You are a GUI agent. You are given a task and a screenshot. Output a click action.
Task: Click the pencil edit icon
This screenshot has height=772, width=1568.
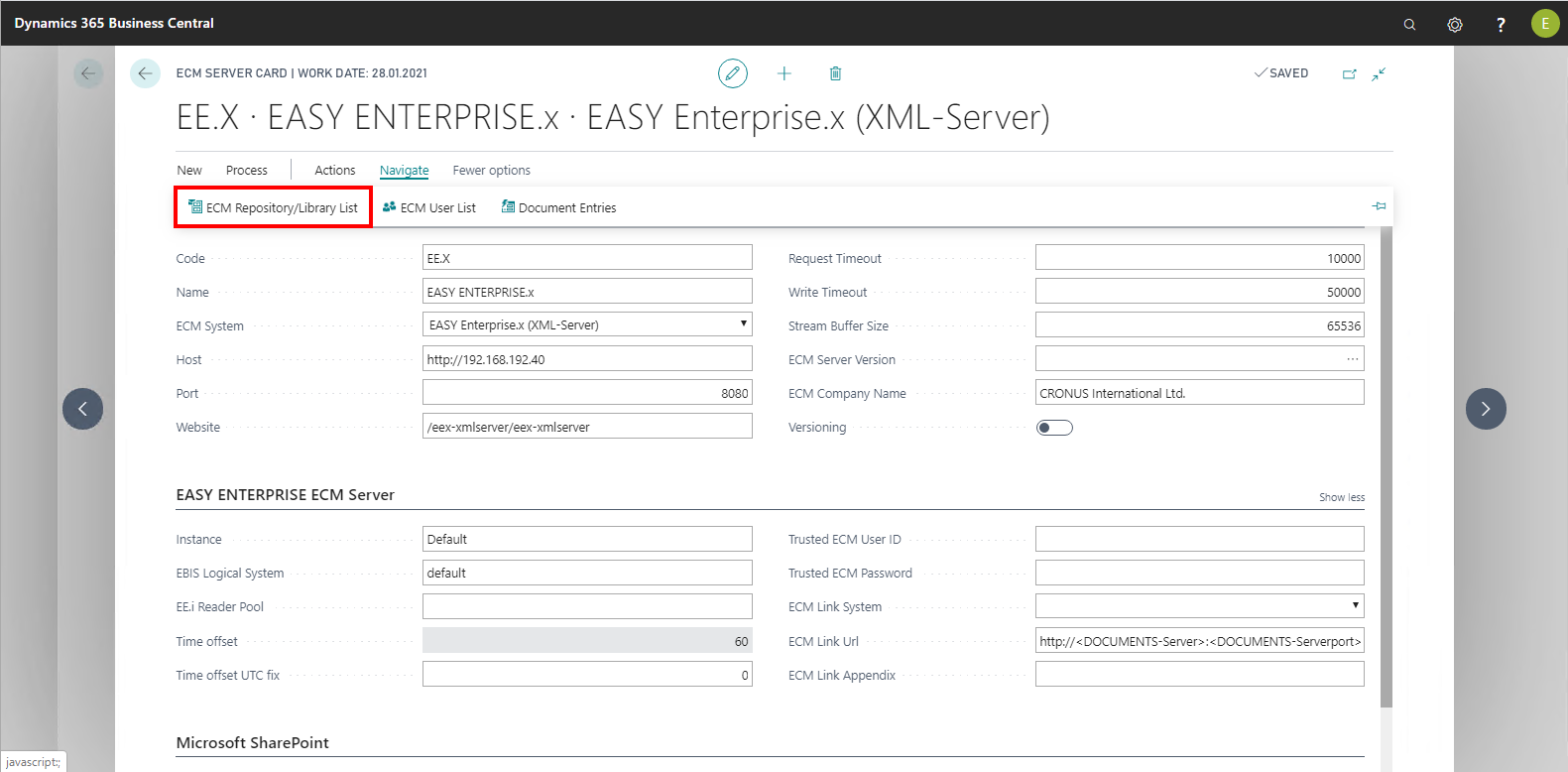click(732, 73)
